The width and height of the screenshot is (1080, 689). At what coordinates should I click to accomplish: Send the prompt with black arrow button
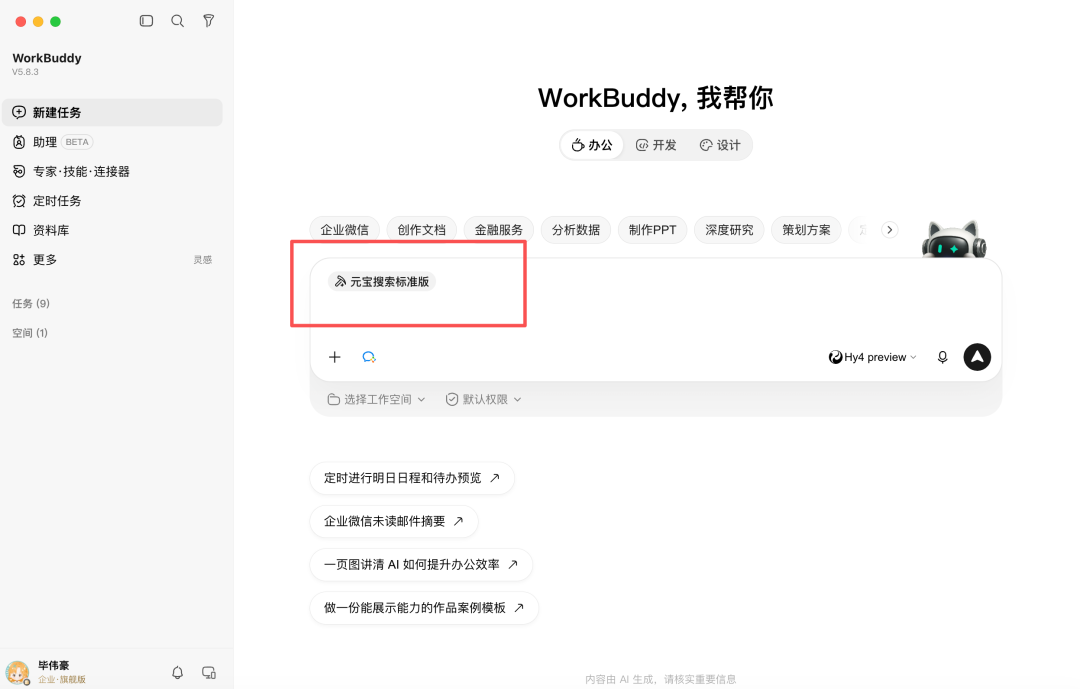click(977, 357)
